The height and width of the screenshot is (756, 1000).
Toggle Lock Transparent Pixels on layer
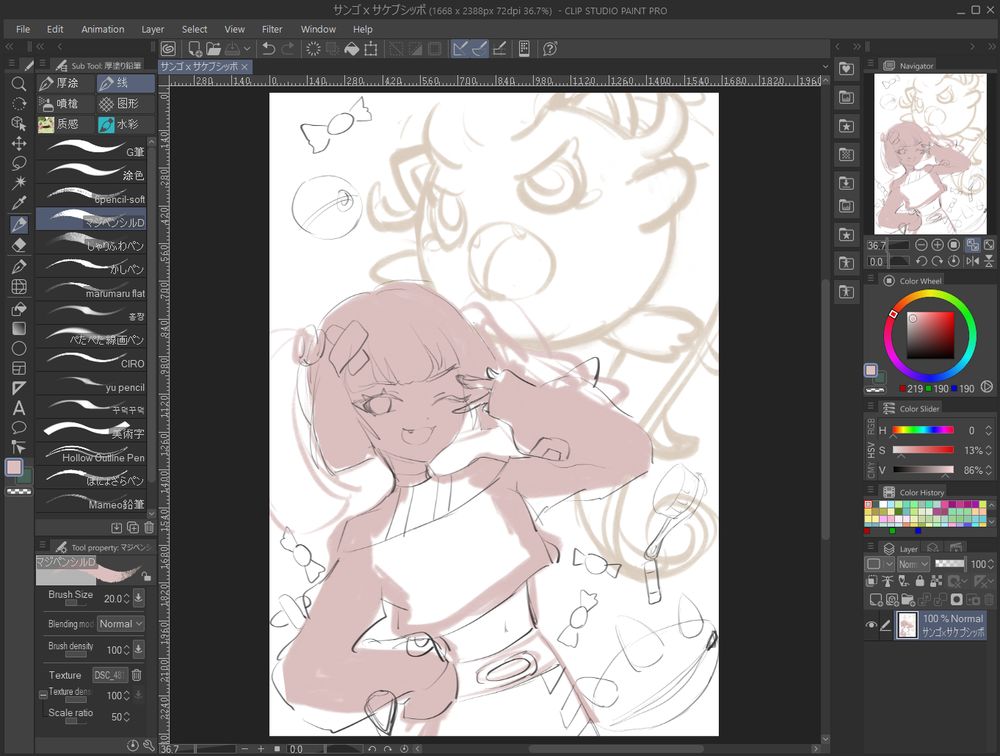point(936,581)
